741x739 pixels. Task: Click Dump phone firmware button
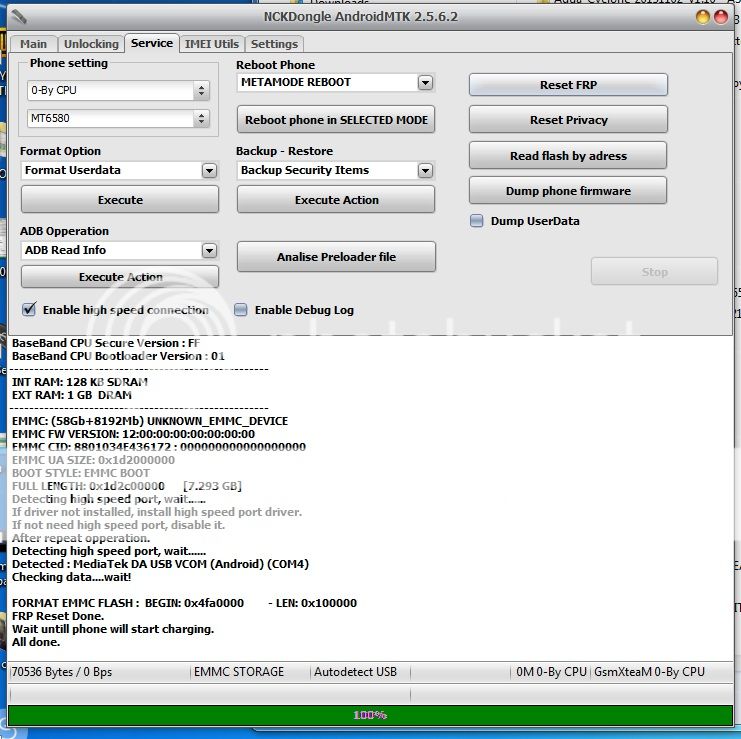pyautogui.click(x=568, y=191)
